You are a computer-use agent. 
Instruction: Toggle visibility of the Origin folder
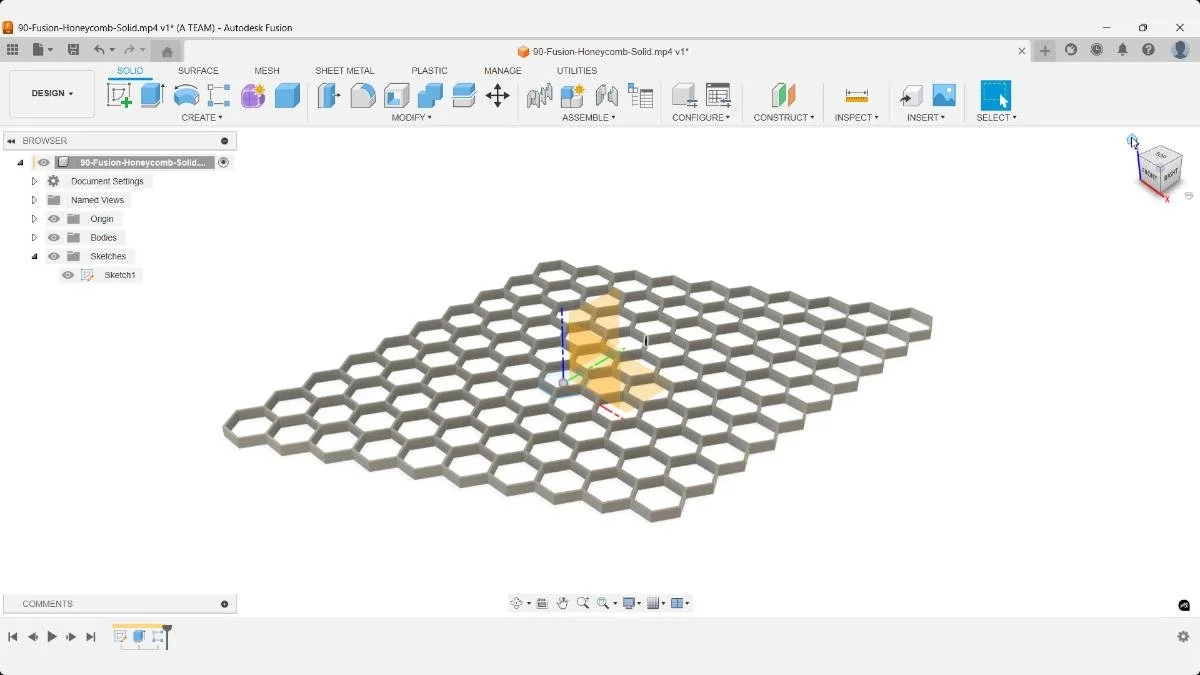click(x=54, y=218)
